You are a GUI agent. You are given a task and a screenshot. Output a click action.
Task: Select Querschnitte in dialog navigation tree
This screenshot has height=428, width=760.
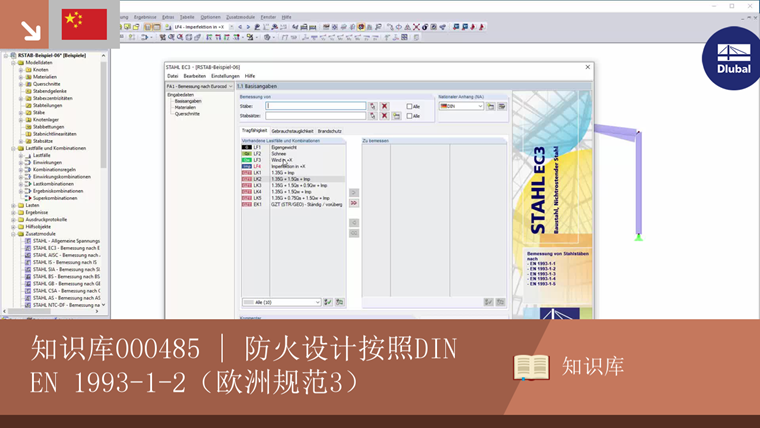187,114
